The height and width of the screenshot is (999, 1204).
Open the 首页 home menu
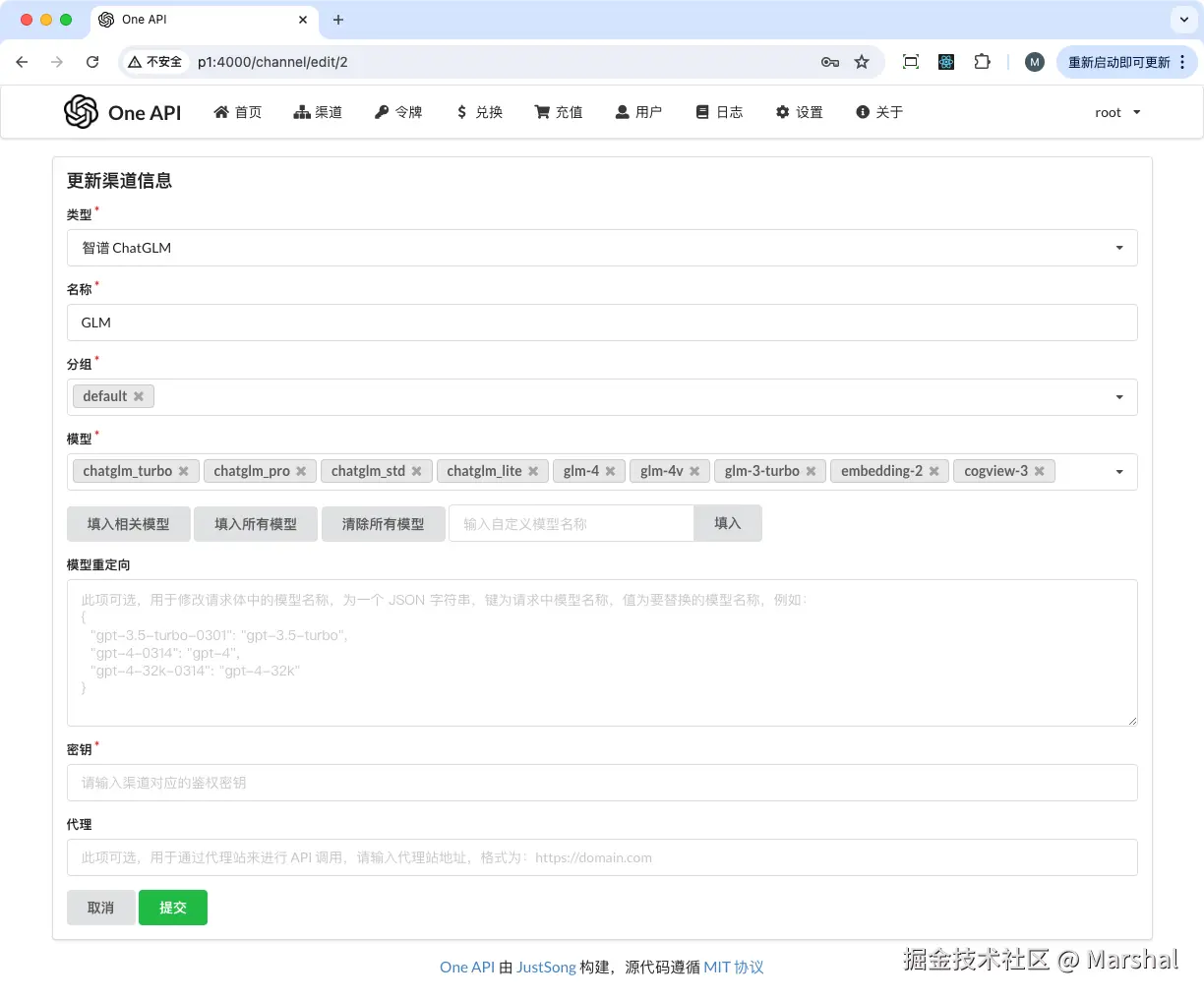click(238, 112)
